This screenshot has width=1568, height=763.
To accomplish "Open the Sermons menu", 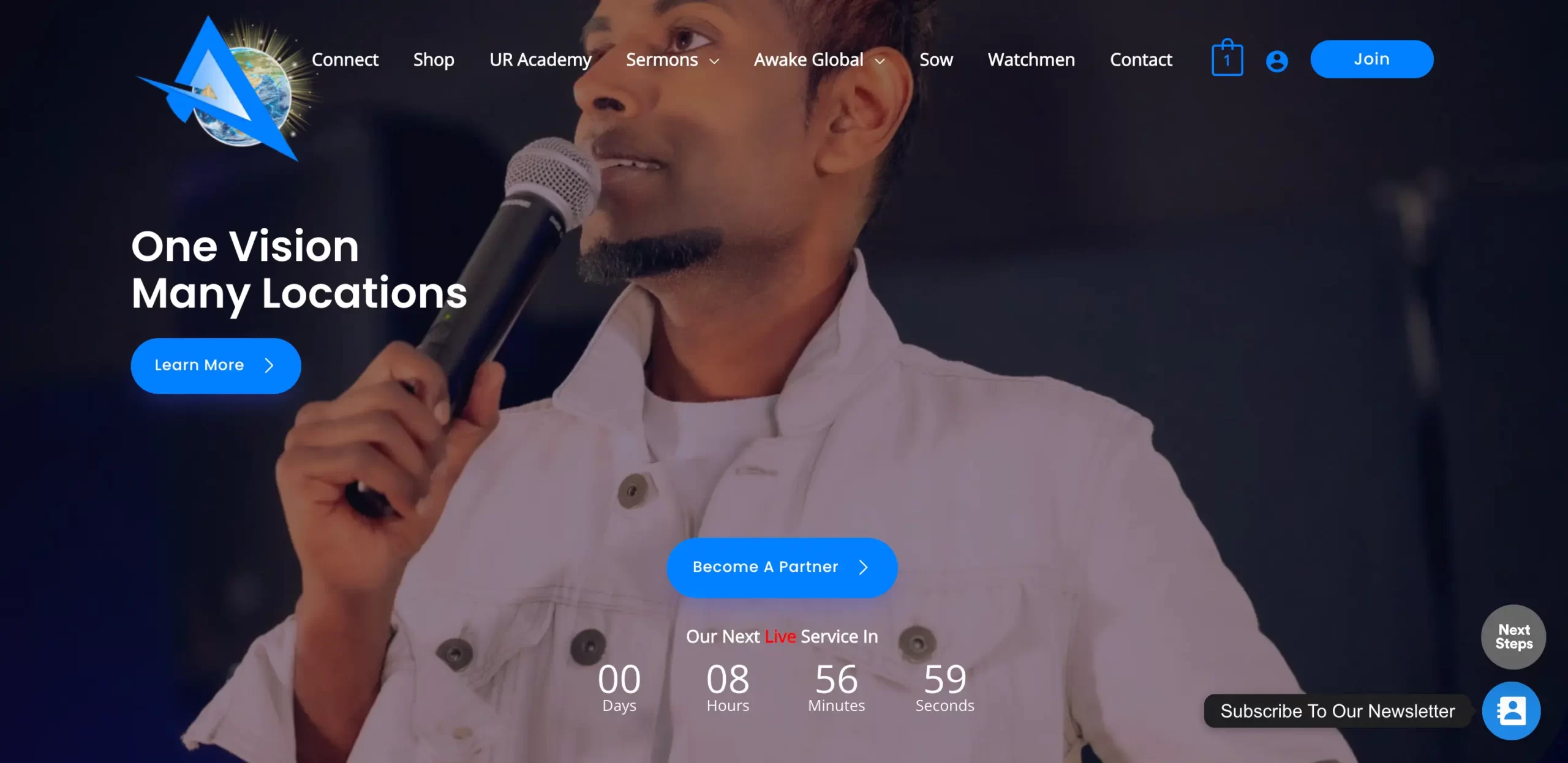I will [x=661, y=59].
